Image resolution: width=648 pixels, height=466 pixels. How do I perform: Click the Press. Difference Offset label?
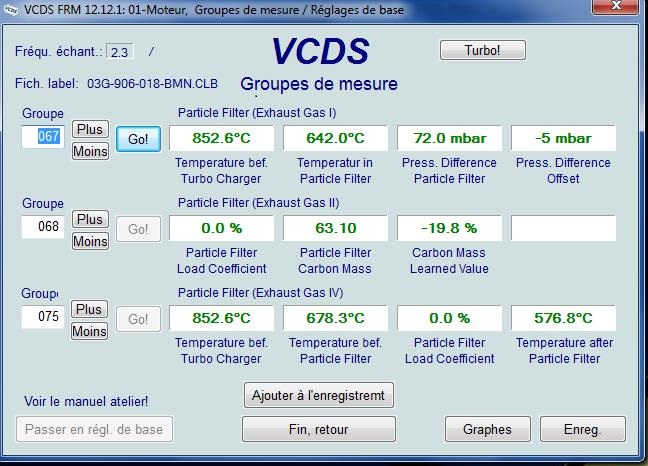pyautogui.click(x=563, y=171)
